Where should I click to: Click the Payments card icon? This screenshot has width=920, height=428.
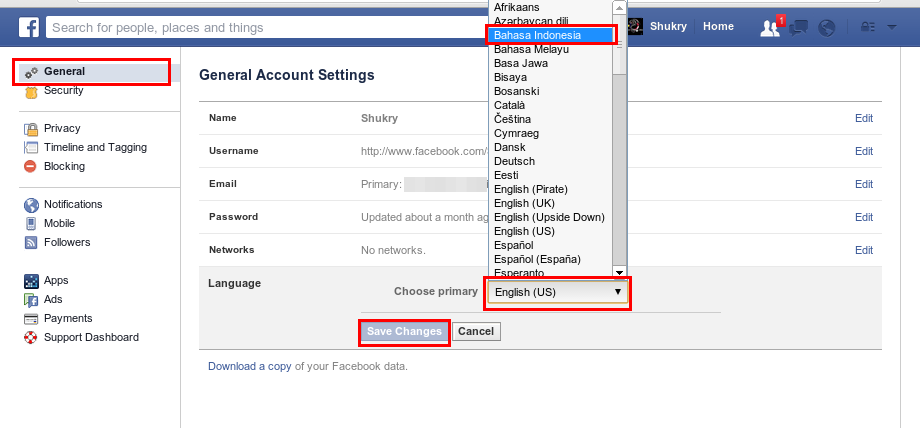(31, 319)
